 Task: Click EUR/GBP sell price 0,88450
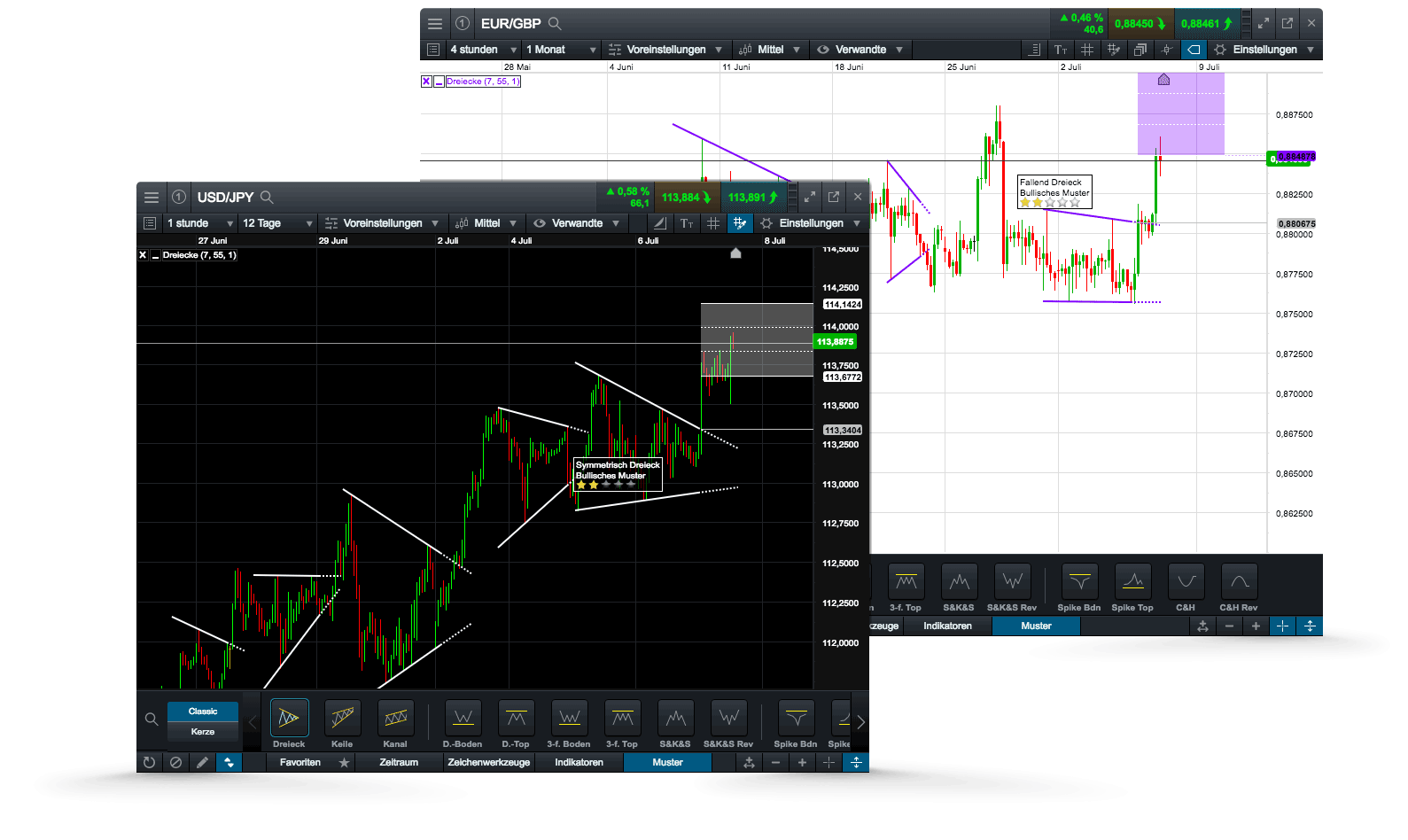click(x=1140, y=24)
